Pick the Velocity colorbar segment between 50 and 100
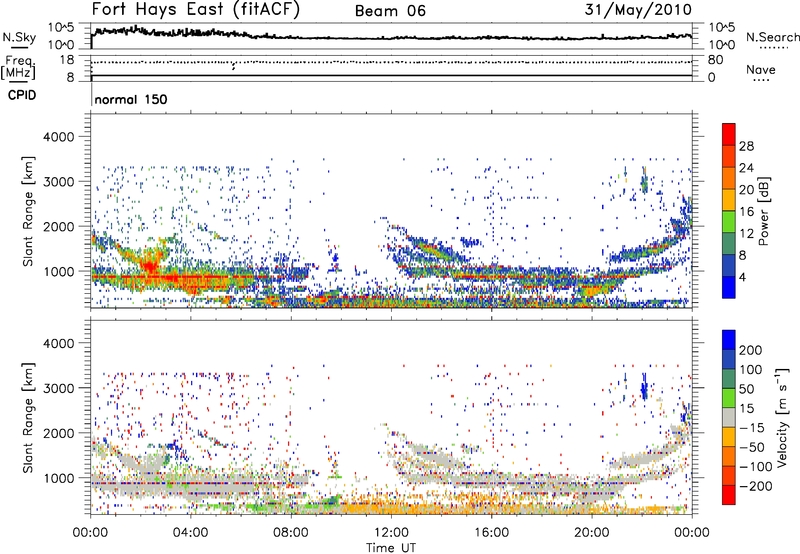The image size is (800, 554). pyautogui.click(x=729, y=378)
